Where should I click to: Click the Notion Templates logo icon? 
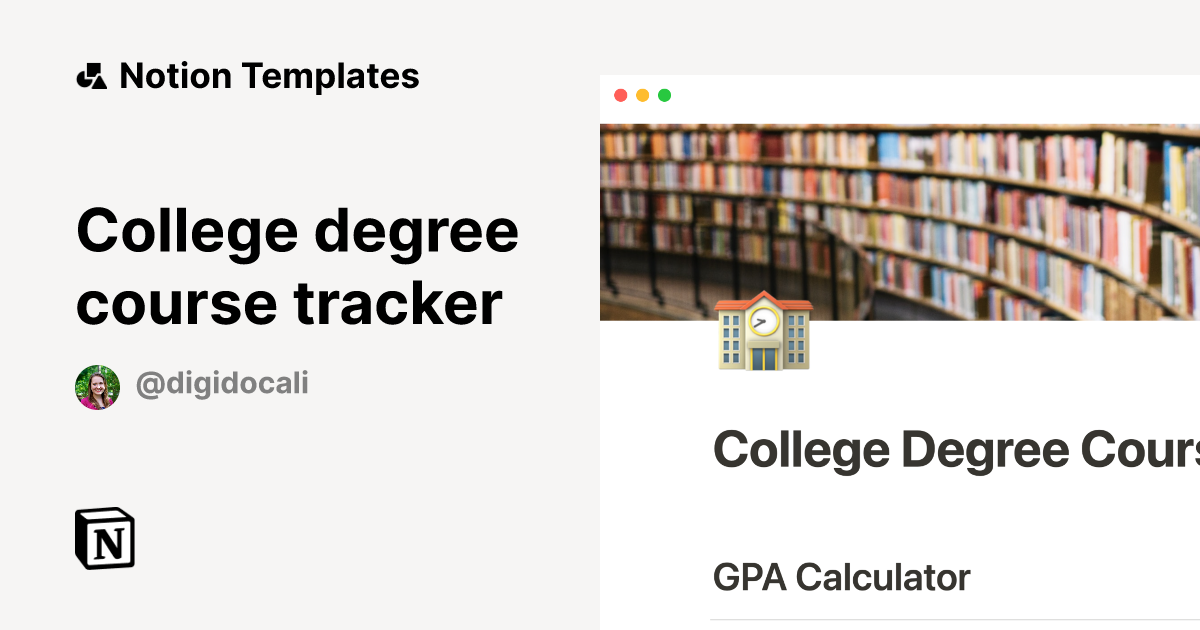click(93, 75)
